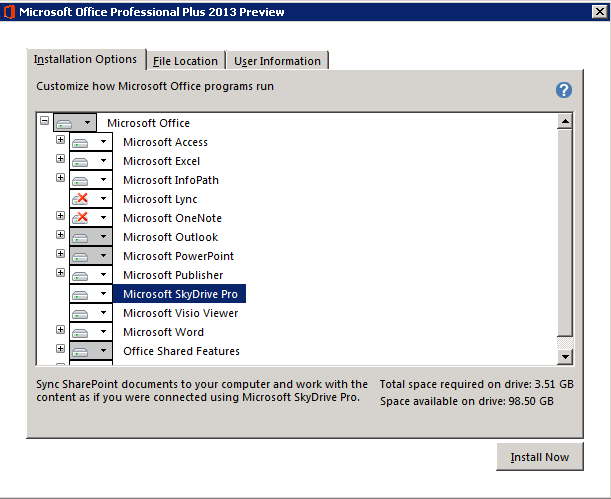Select the Office Shared Features label
The width and height of the screenshot is (611, 499).
click(x=181, y=351)
